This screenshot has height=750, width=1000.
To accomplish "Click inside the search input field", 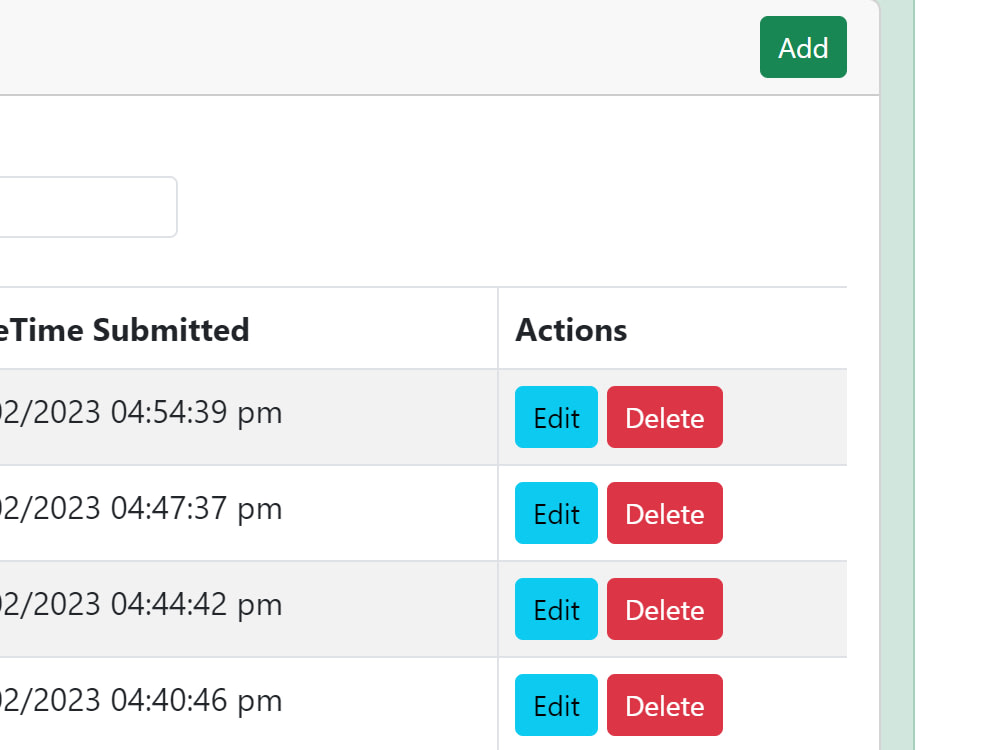I will (90, 207).
